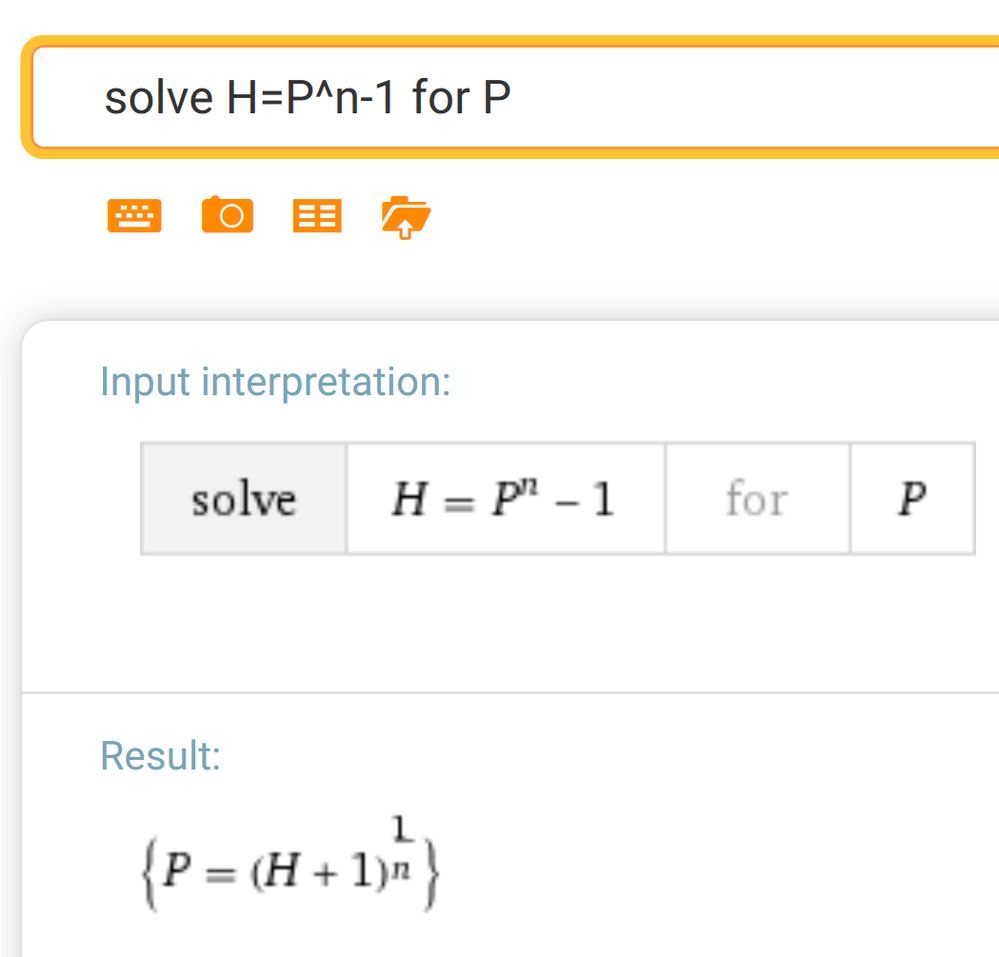Click the 'Input interpretation:' heading
This screenshot has height=957, width=999.
275,381
